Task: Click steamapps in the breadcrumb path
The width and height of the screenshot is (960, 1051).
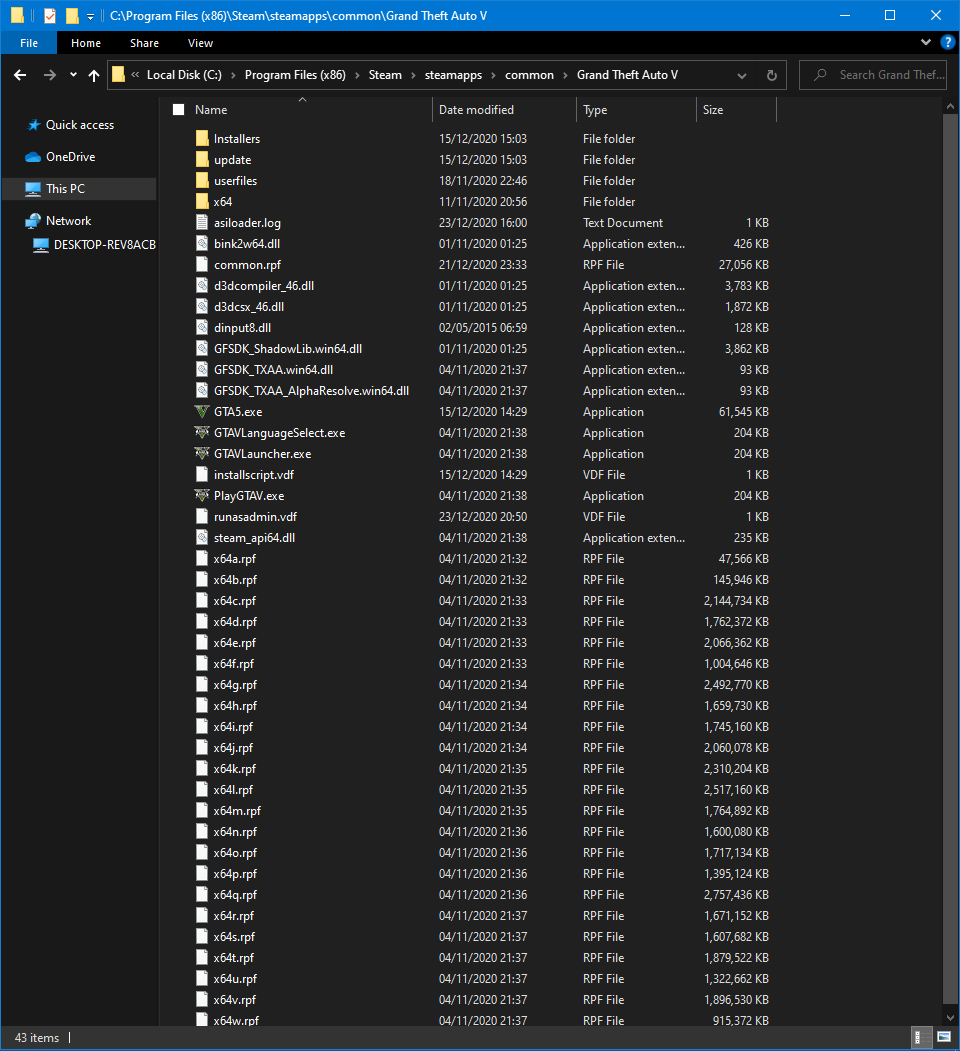Action: pos(452,75)
